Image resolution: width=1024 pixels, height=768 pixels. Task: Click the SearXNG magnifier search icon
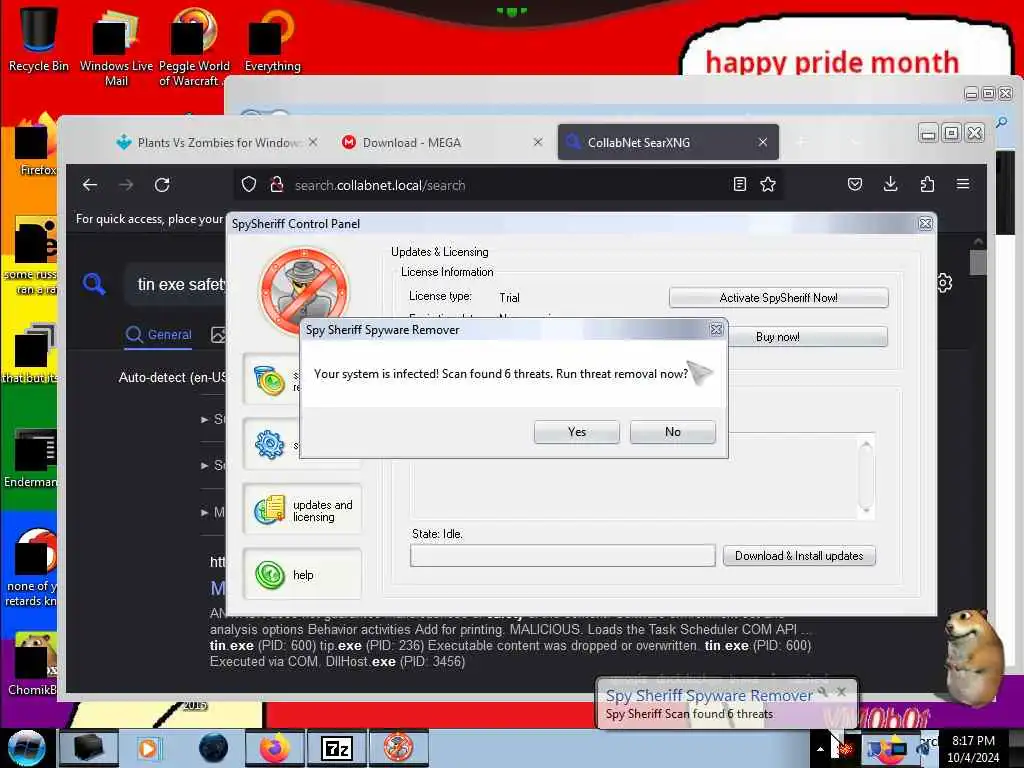pyautogui.click(x=94, y=284)
